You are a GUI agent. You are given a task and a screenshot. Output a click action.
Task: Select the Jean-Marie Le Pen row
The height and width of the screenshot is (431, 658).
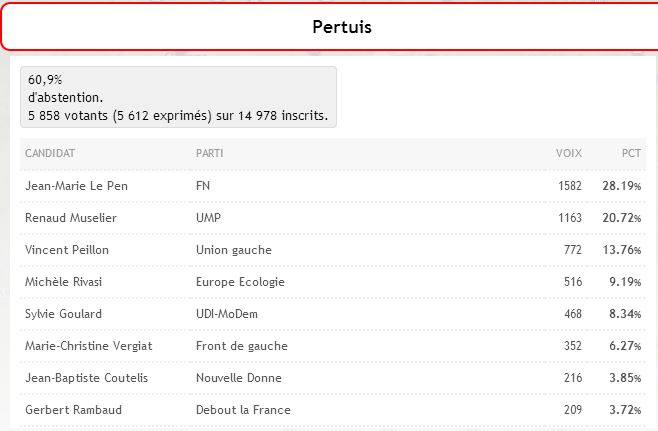(332, 186)
